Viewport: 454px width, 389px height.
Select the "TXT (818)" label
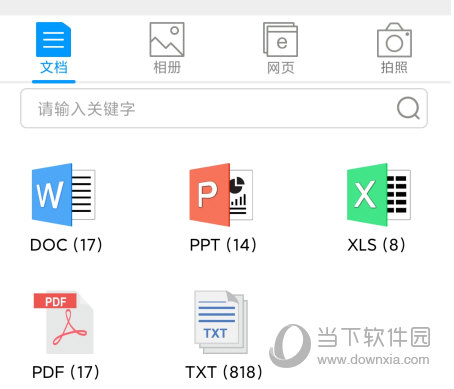click(x=224, y=372)
